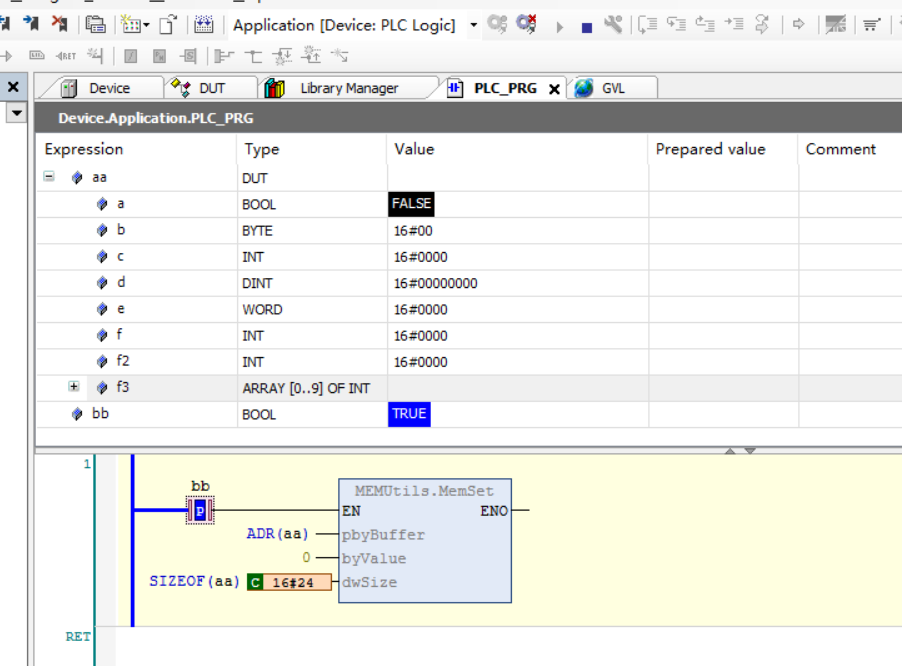Click the Login gear icon

click(497, 24)
